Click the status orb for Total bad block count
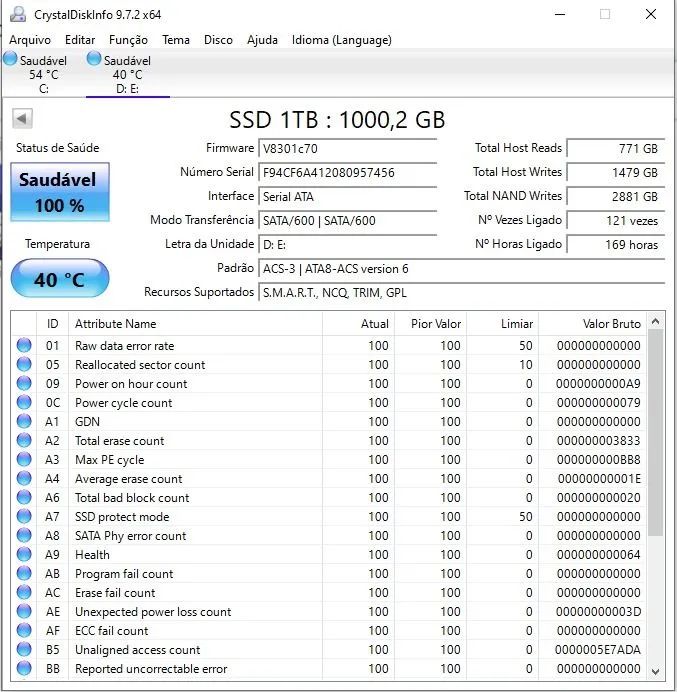The width and height of the screenshot is (677, 692). tap(24, 497)
